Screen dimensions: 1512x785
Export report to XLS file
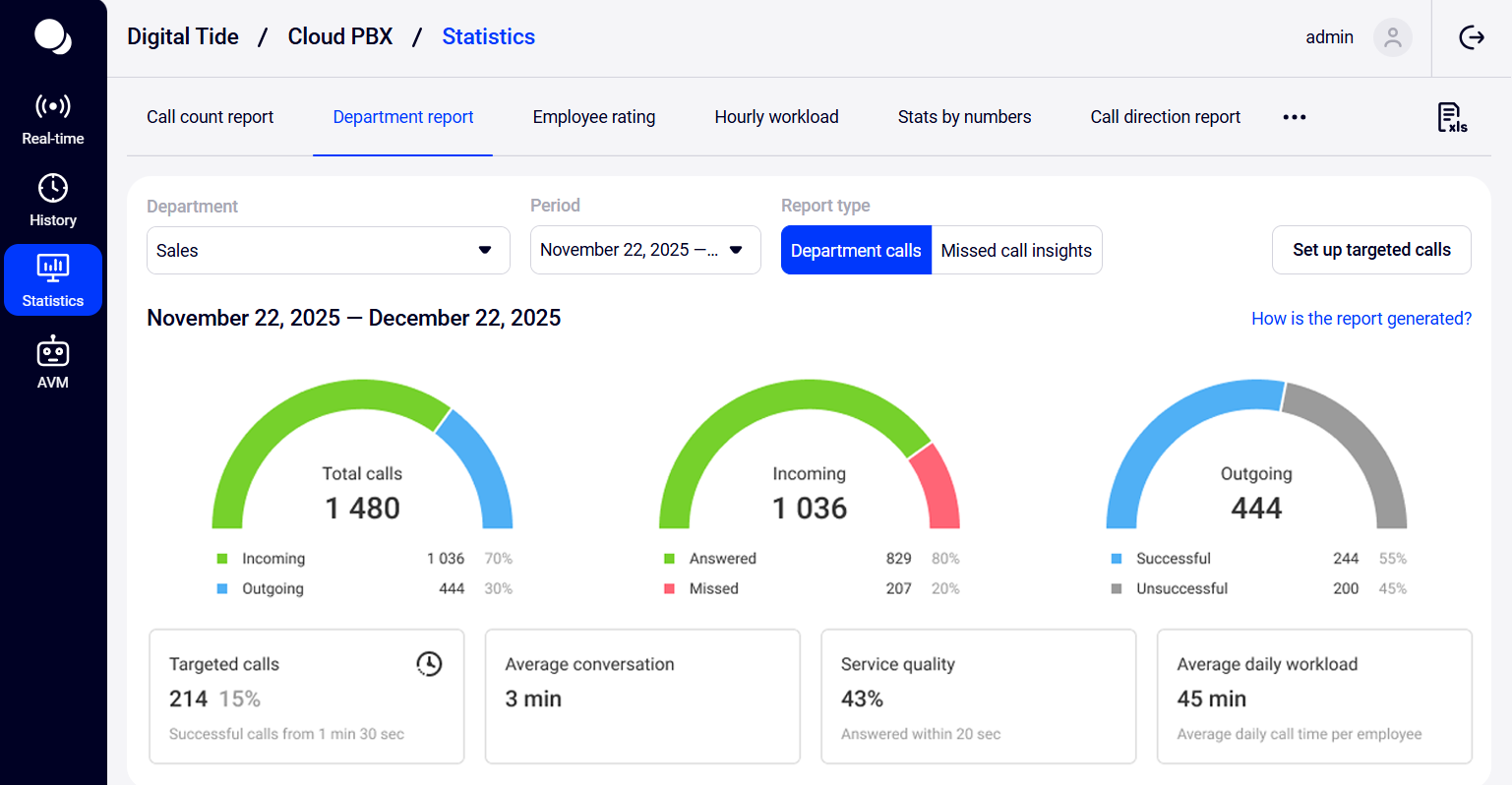pos(1451,117)
